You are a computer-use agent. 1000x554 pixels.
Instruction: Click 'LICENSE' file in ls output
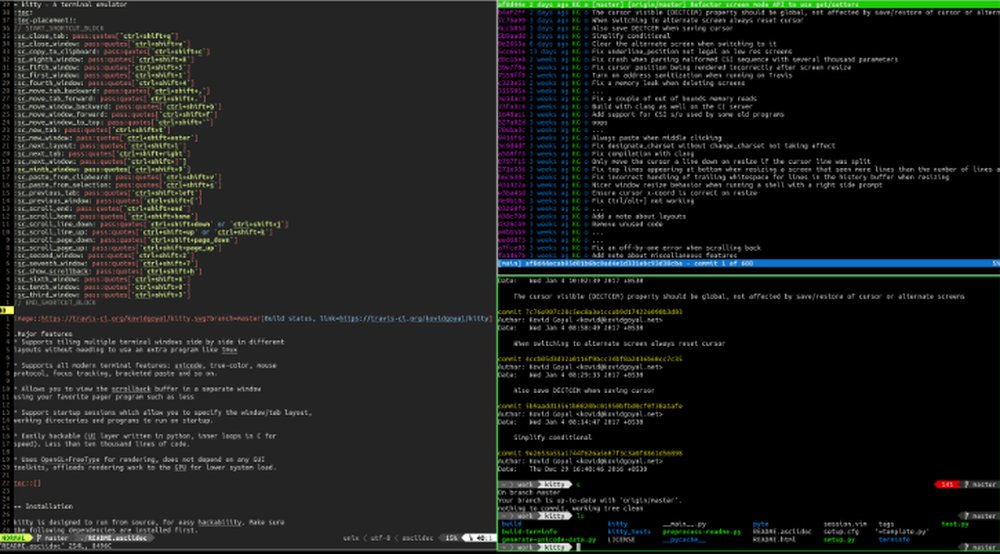tap(621, 539)
